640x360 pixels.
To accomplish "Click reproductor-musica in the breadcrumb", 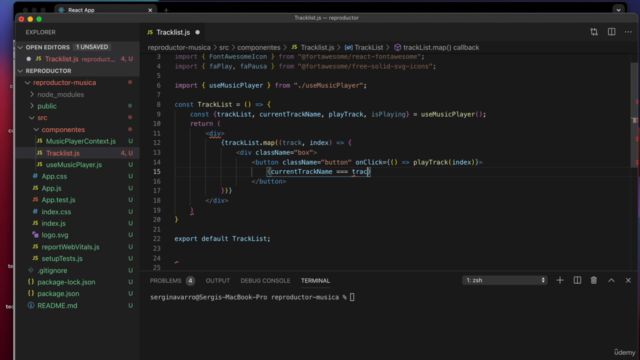I will click(x=179, y=47).
